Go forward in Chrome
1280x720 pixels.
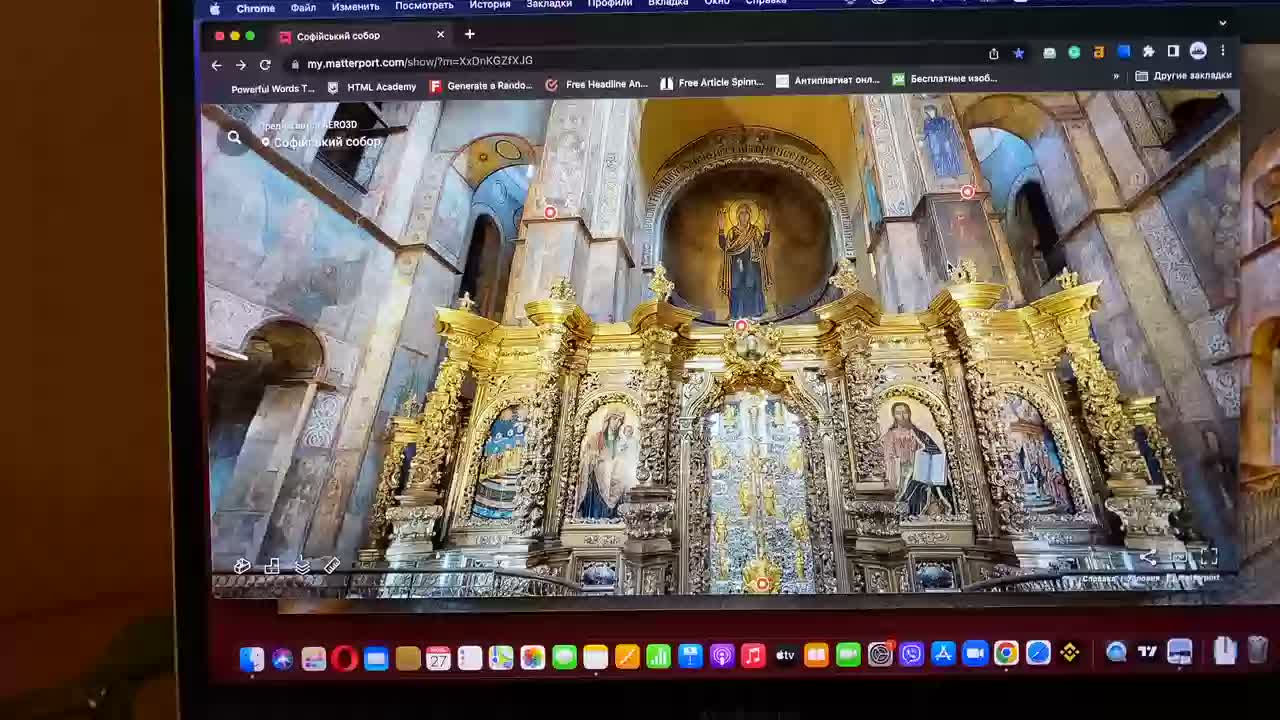(x=241, y=65)
